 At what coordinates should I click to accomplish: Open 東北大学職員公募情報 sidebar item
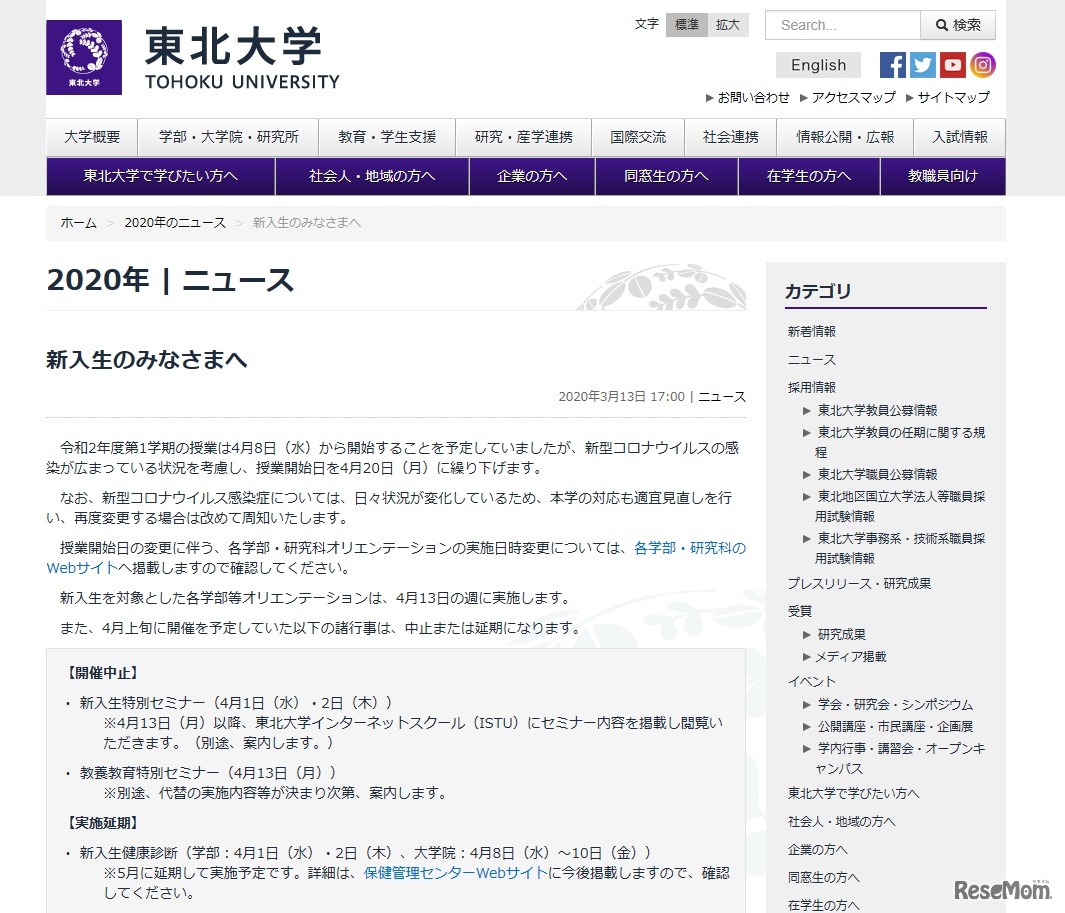point(877,474)
